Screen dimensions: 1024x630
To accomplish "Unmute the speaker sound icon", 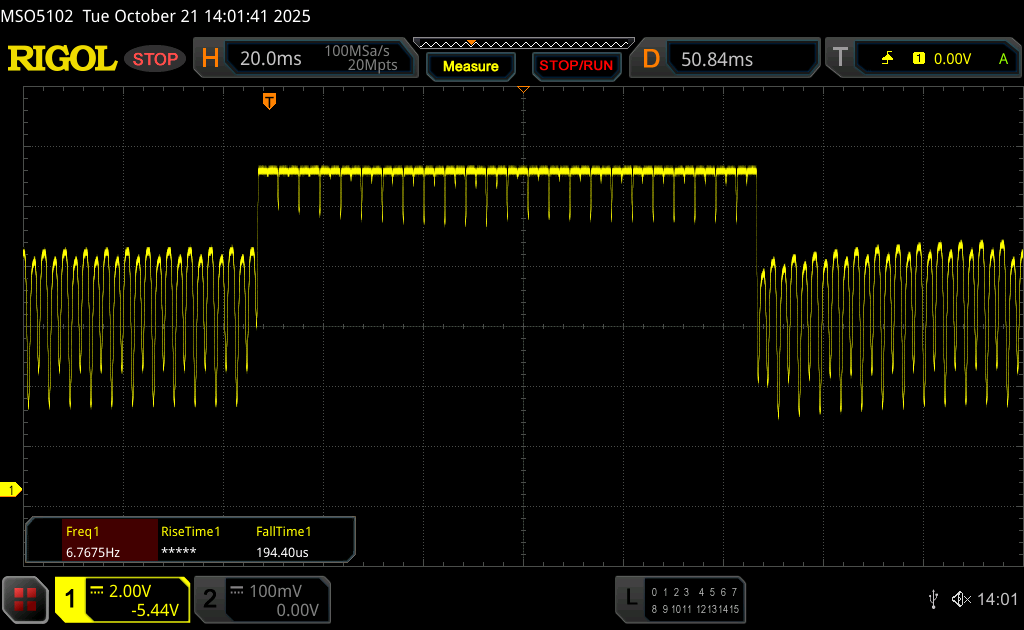I will [x=961, y=599].
